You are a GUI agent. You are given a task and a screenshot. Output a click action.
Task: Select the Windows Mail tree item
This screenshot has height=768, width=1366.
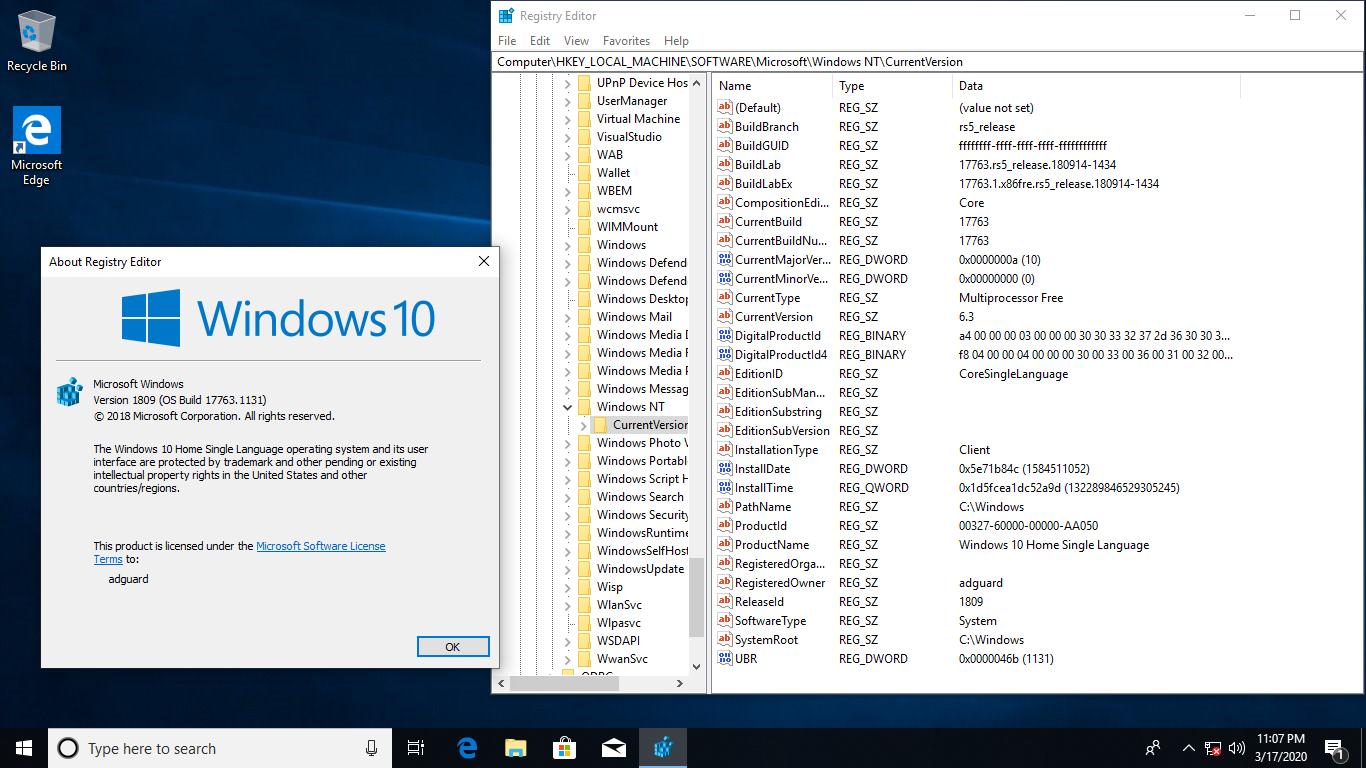pos(634,317)
